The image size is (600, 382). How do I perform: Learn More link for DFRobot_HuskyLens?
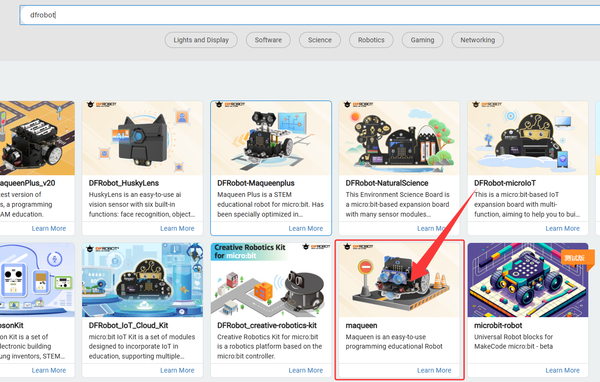click(x=177, y=229)
